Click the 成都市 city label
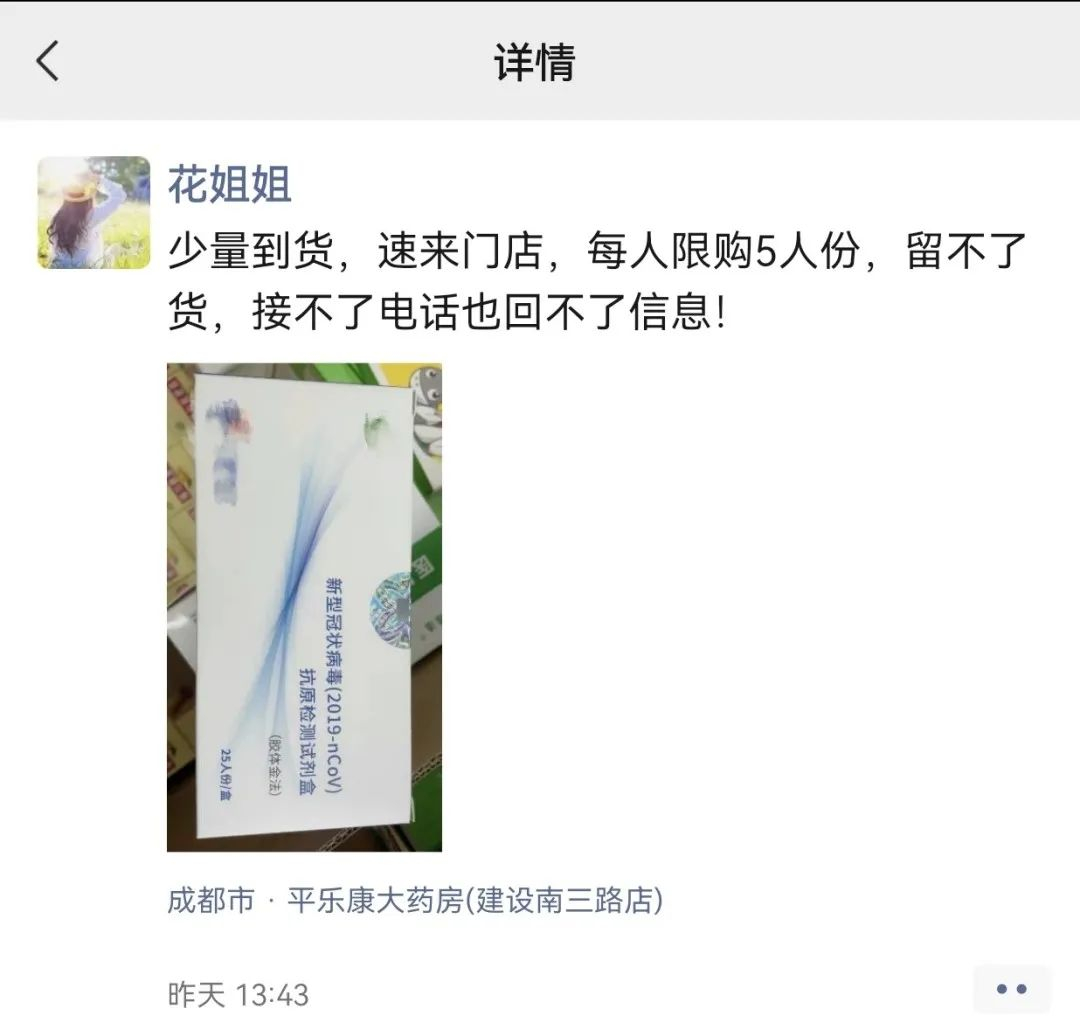 211,900
